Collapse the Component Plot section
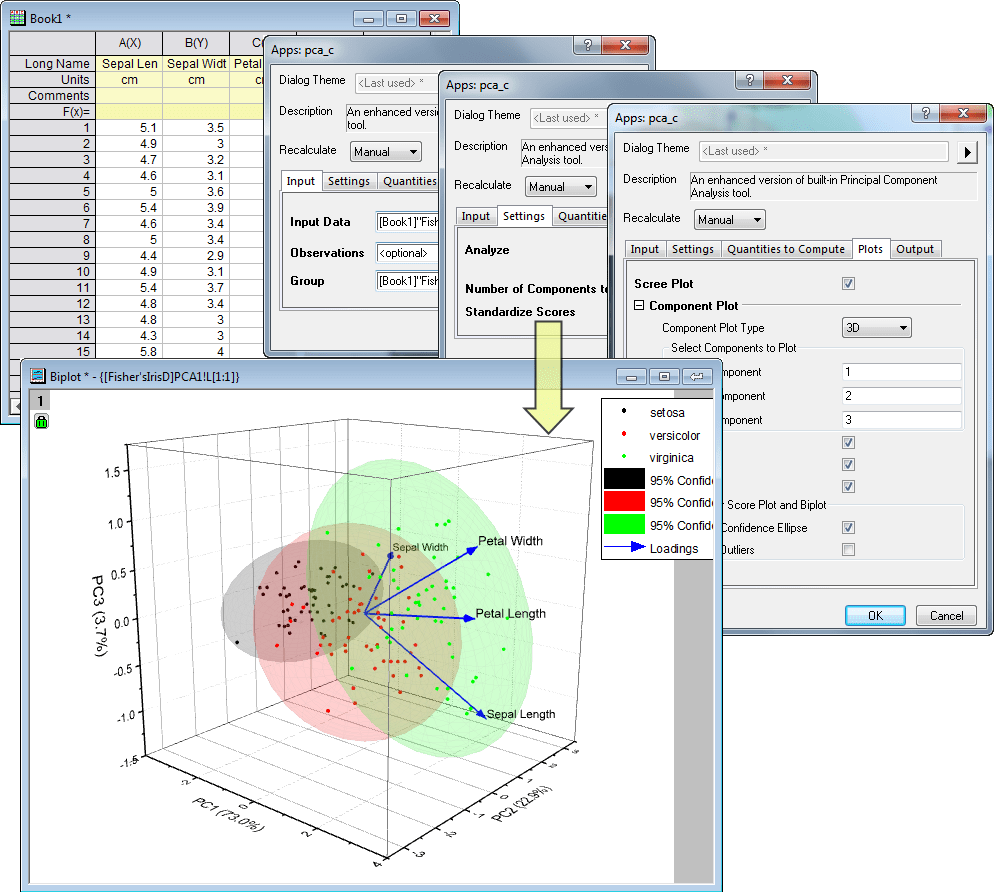Image resolution: width=995 pixels, height=892 pixels. [x=639, y=305]
